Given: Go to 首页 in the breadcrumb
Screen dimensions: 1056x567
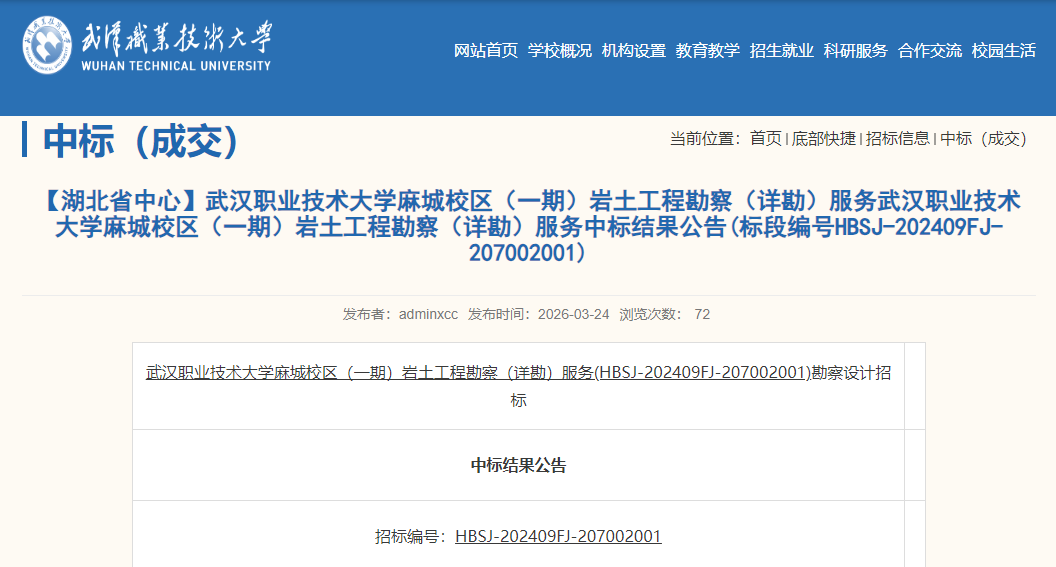Looking at the screenshot, I should click(766, 139).
